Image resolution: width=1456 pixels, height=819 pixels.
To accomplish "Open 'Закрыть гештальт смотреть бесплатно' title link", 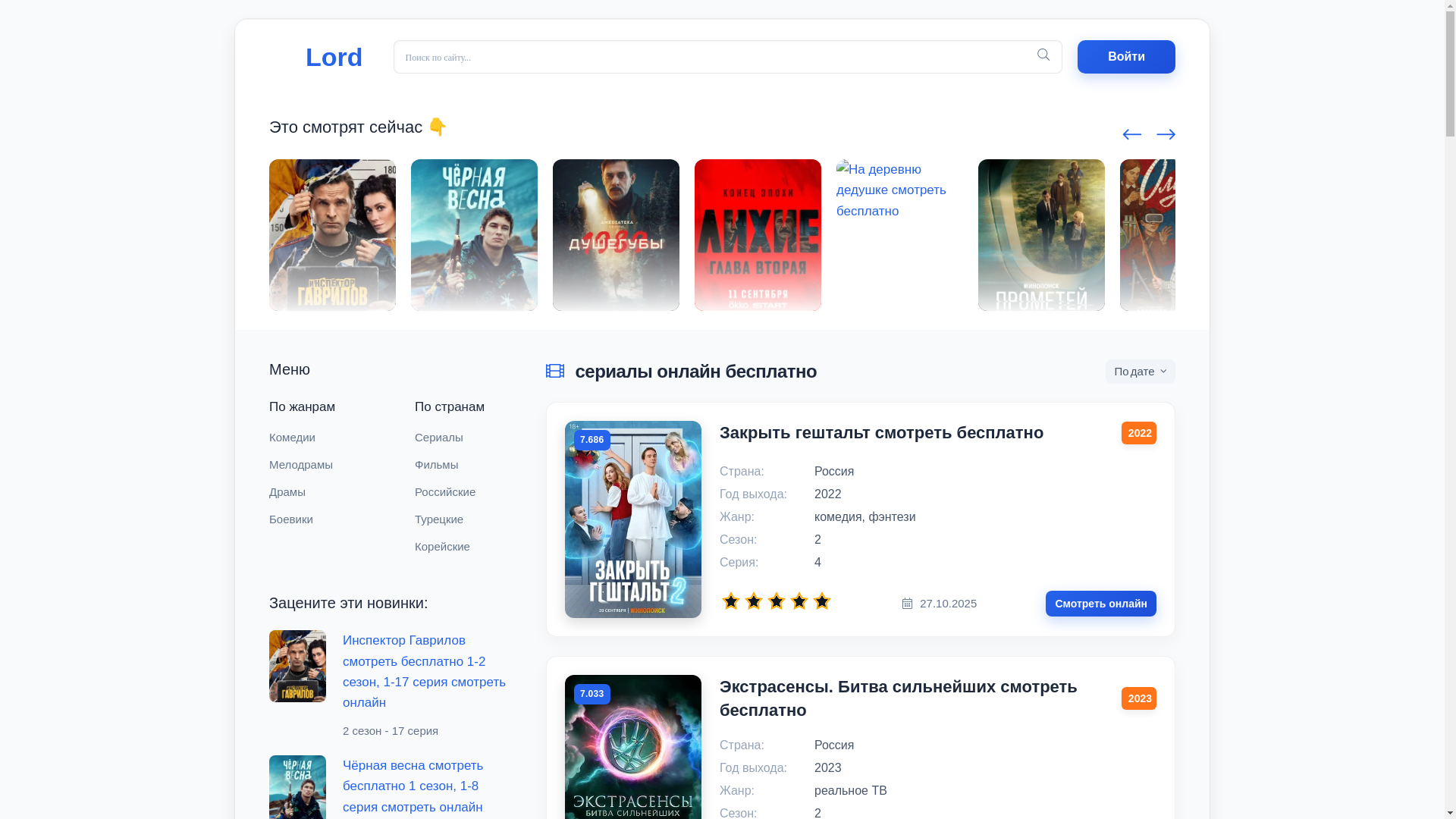I will [881, 433].
